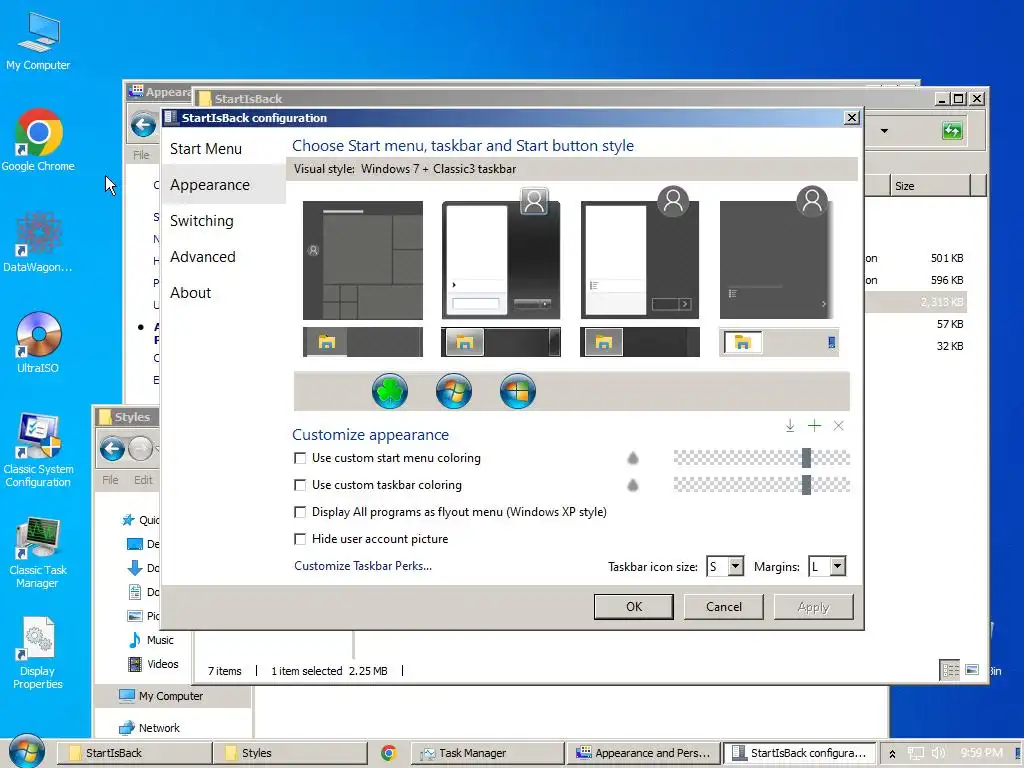Click OK to confirm settings
Screen dimensions: 1024x768
click(x=633, y=607)
